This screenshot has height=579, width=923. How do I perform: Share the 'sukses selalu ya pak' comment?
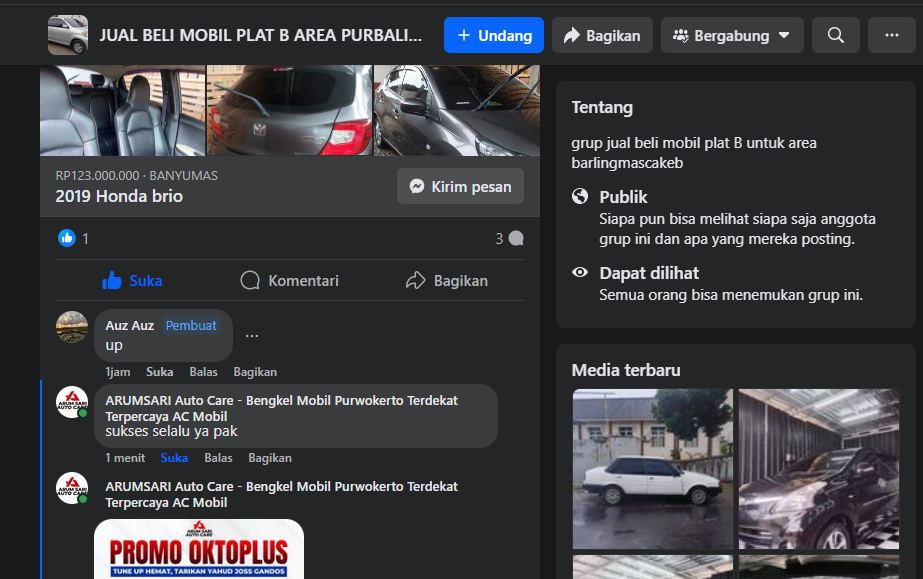coord(270,458)
